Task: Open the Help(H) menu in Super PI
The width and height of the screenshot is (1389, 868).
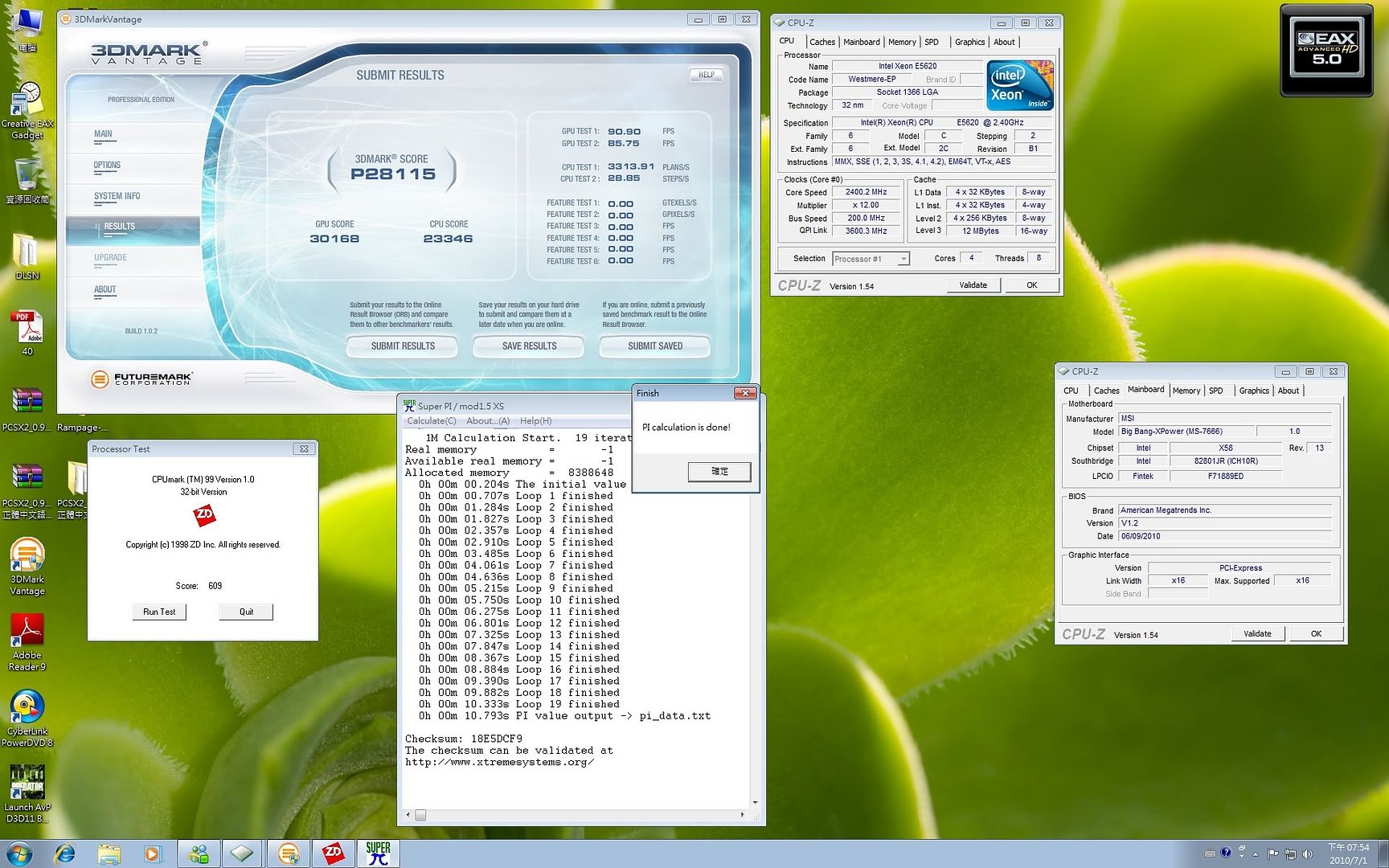Action: pyautogui.click(x=535, y=421)
